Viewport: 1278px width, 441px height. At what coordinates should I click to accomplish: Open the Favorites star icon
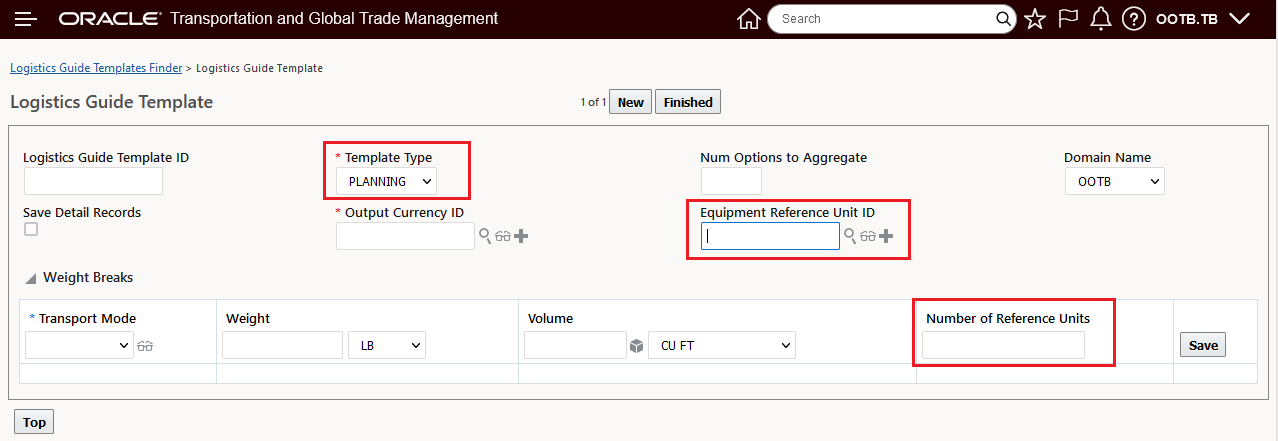[1035, 19]
